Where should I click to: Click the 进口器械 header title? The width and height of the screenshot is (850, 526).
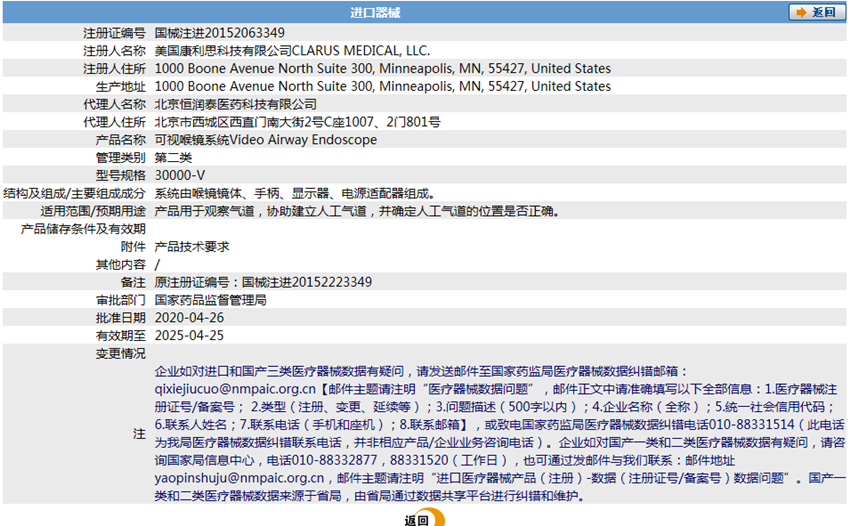(375, 12)
